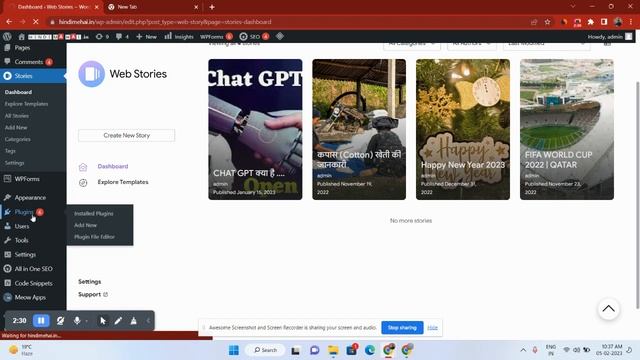Open the Windows Start menu

[234, 350]
